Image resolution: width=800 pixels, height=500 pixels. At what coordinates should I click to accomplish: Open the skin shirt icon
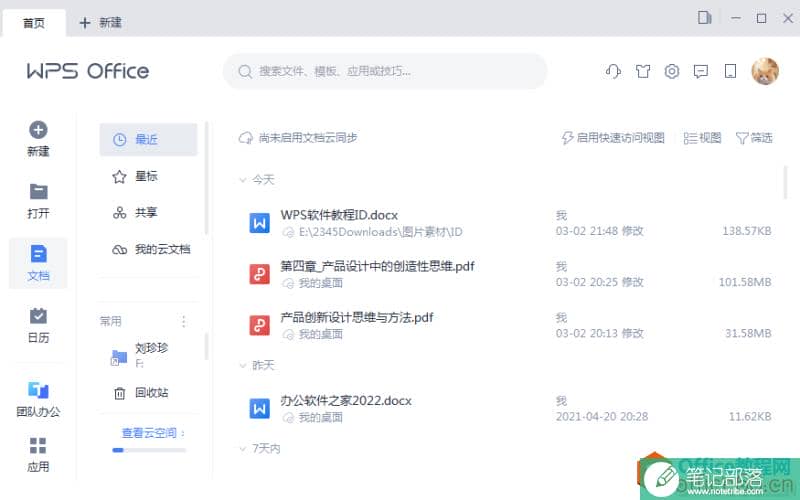tap(643, 71)
